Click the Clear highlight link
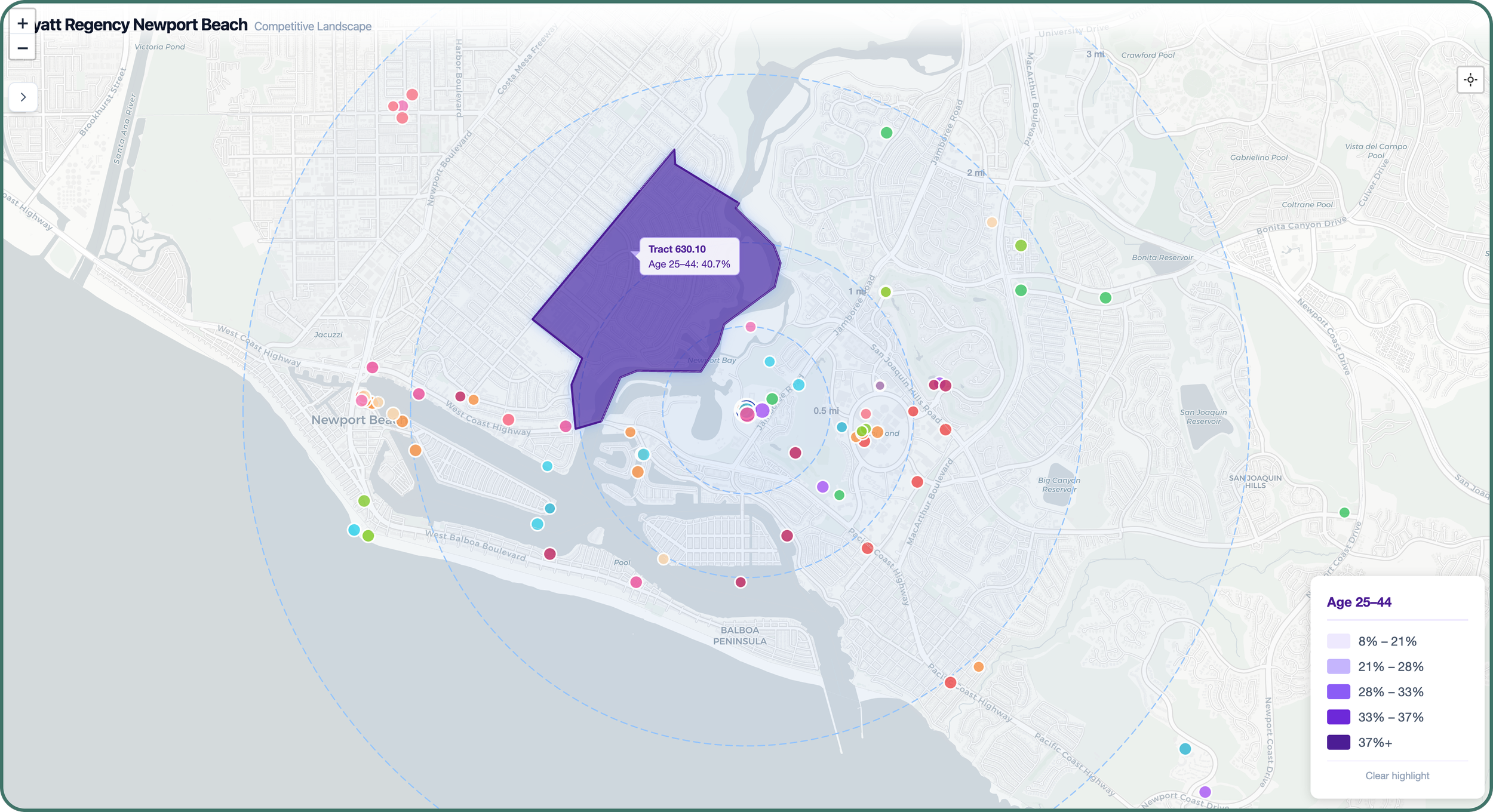Viewport: 1493px width, 812px height. click(1397, 776)
